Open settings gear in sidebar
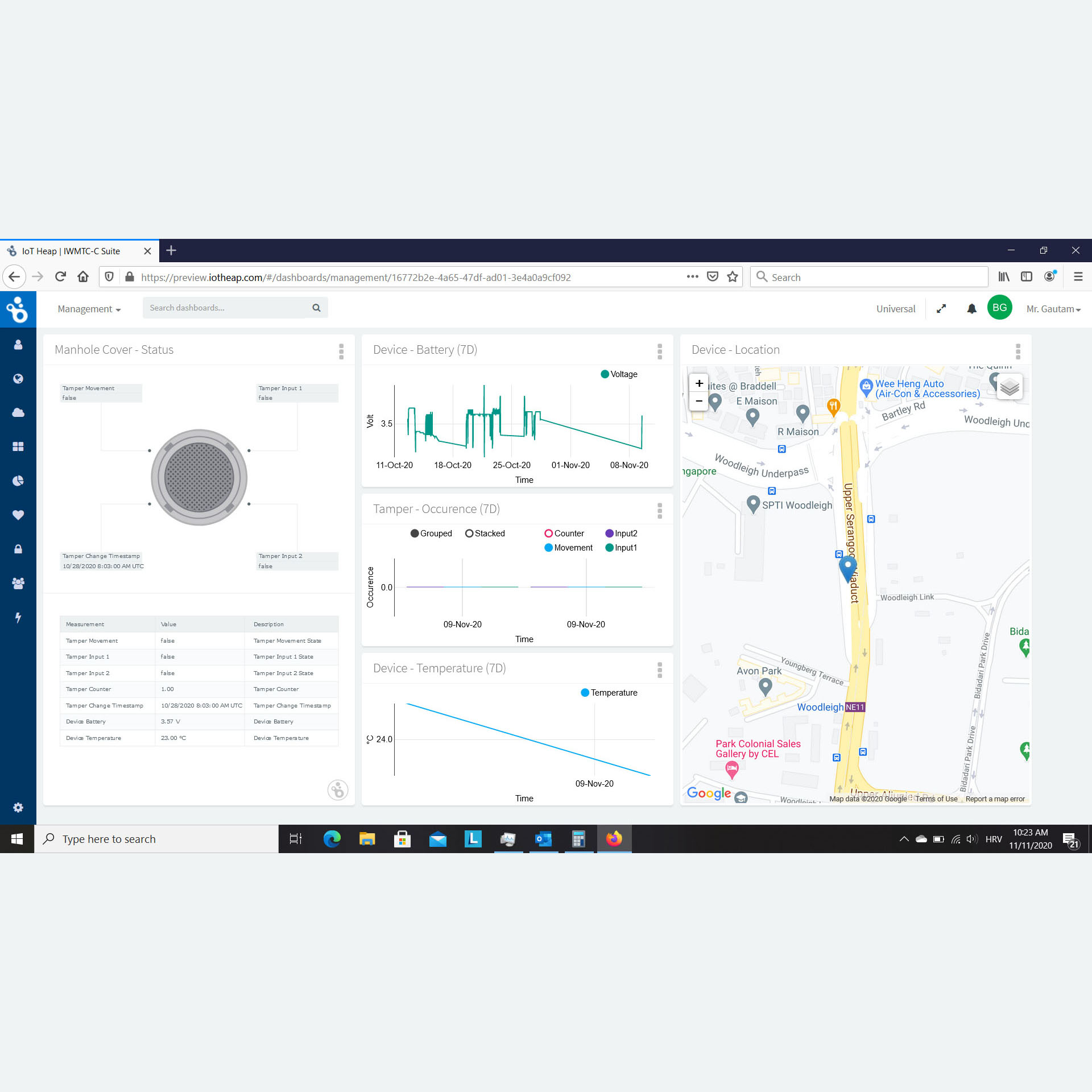This screenshot has height=1092, width=1092. [x=18, y=808]
